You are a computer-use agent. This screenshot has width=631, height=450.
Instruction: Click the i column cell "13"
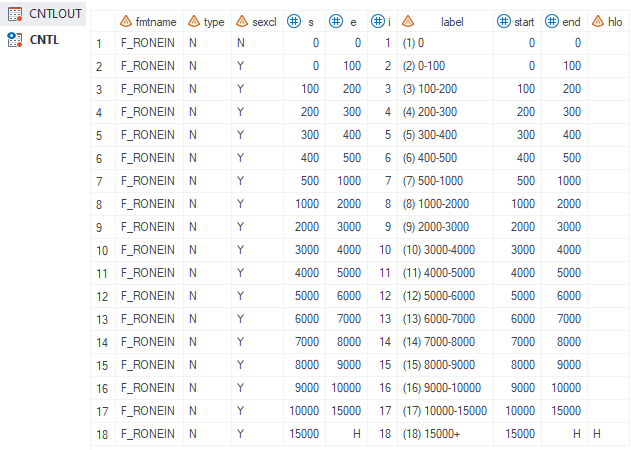385,318
